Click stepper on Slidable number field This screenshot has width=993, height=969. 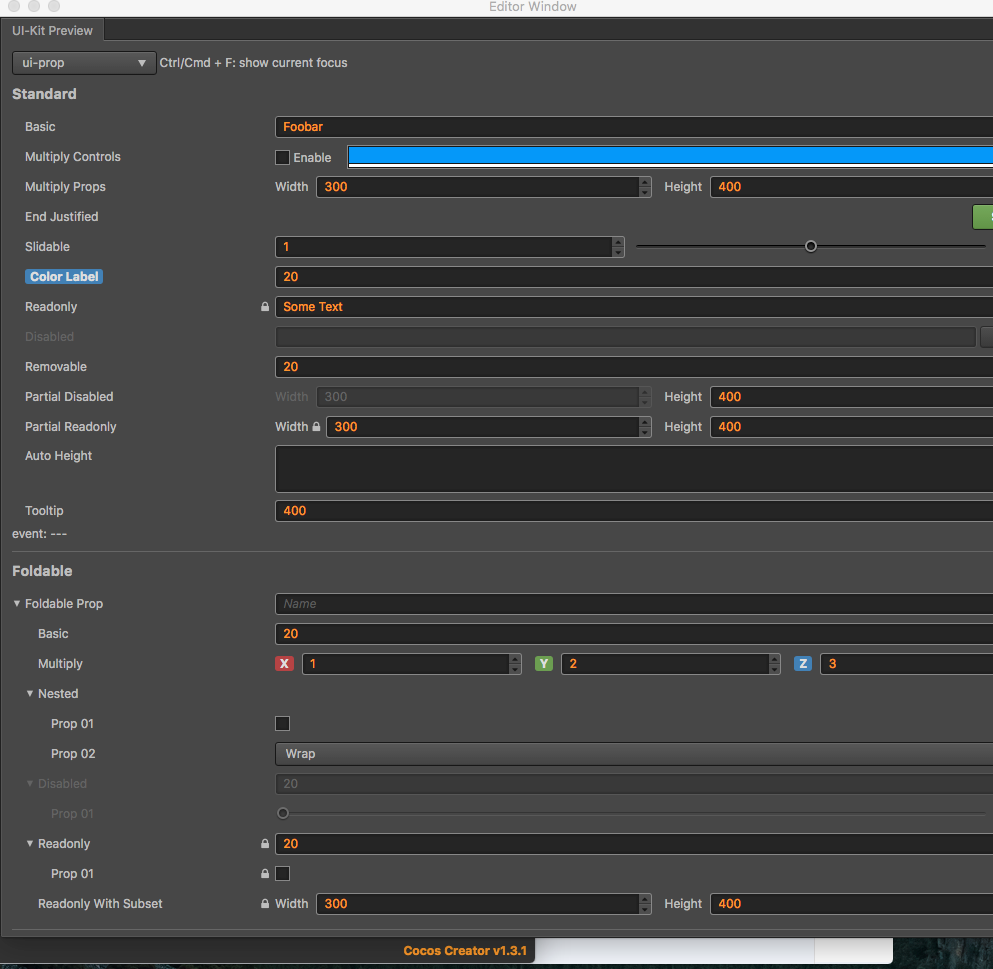[618, 247]
